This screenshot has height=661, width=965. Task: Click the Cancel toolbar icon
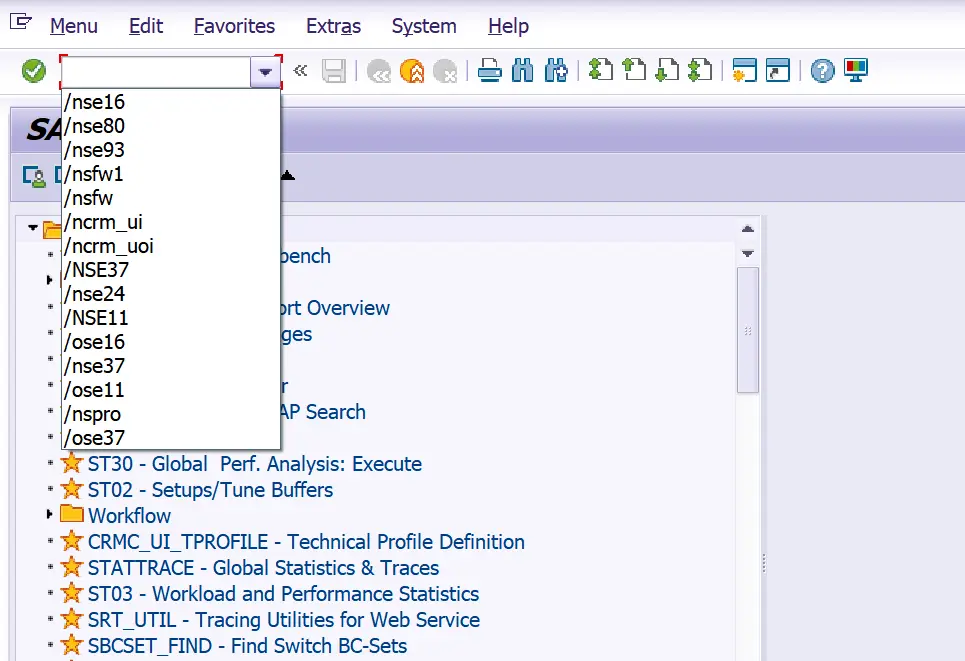pos(445,71)
